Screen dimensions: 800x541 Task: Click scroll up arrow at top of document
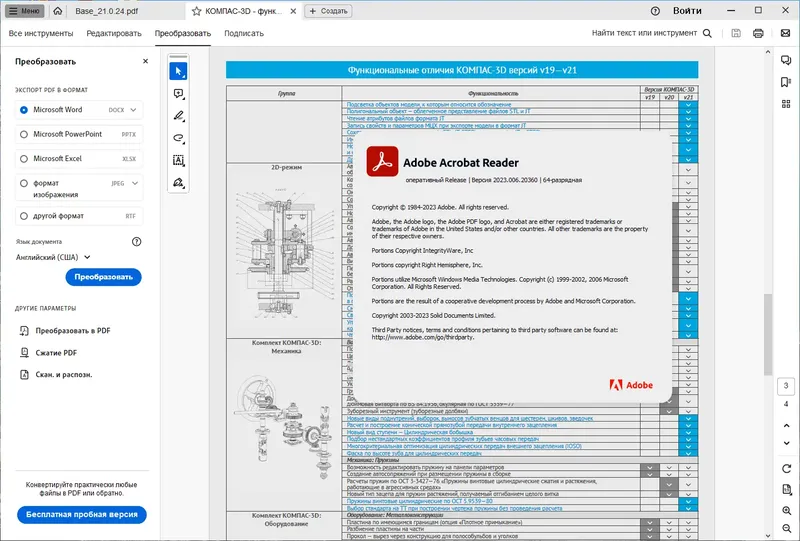768,52
